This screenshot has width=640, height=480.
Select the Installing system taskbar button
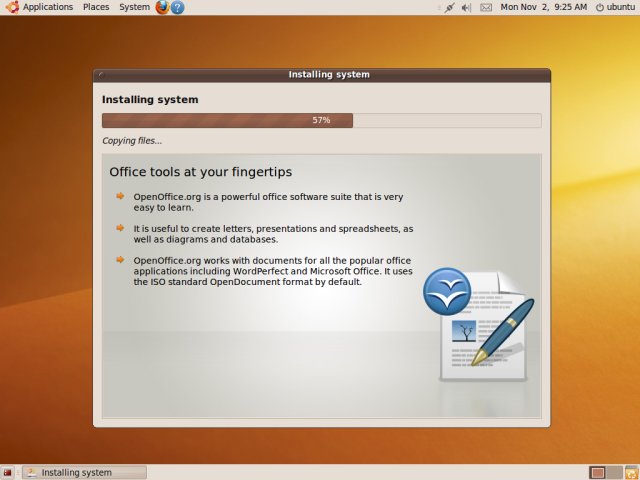(x=84, y=473)
